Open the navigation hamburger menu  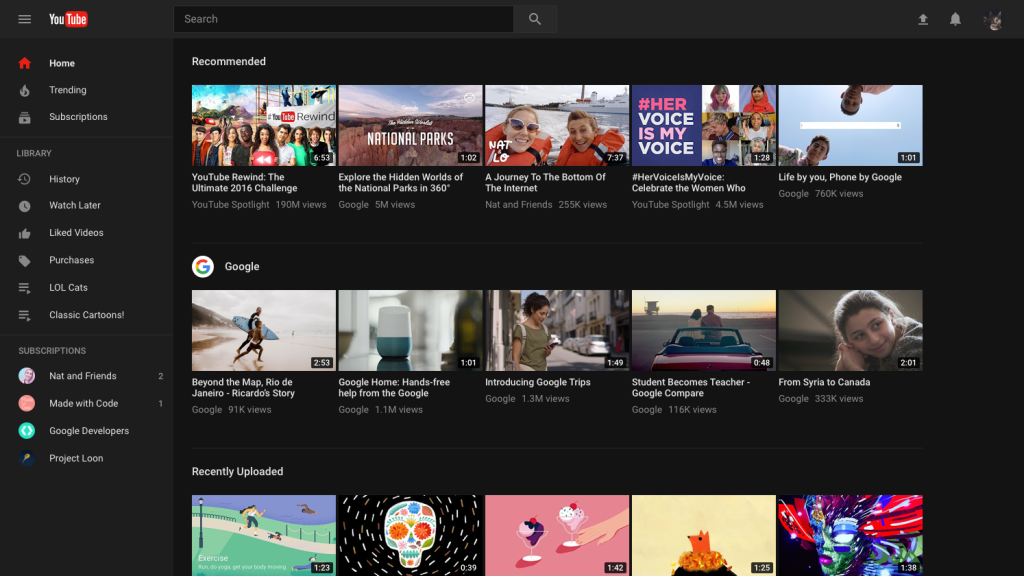coord(24,18)
